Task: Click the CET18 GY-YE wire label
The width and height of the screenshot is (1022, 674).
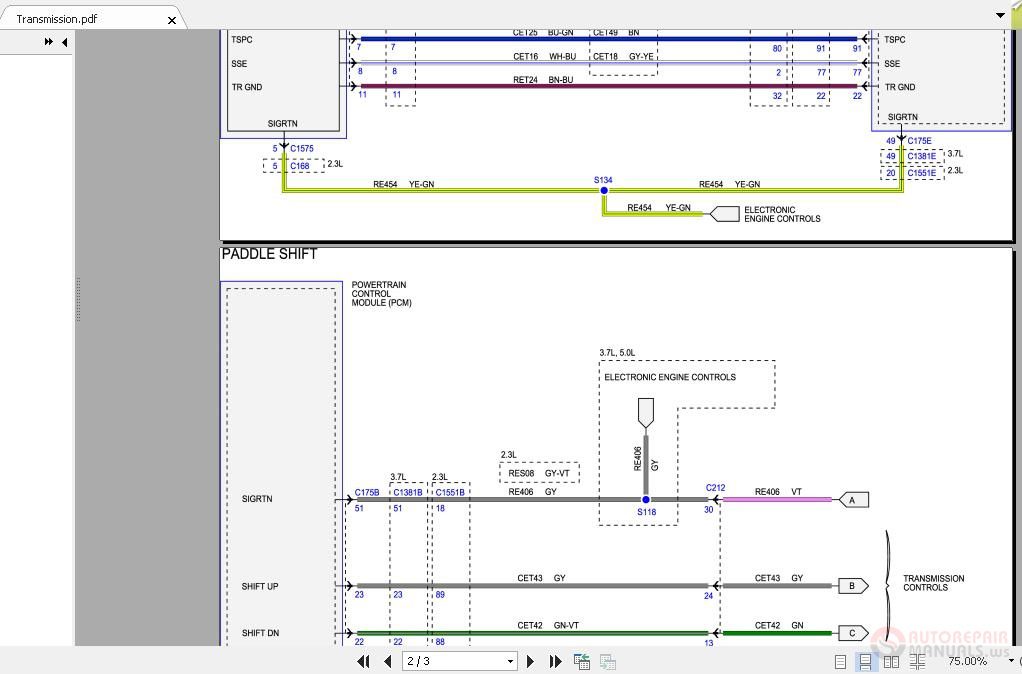Action: (623, 57)
